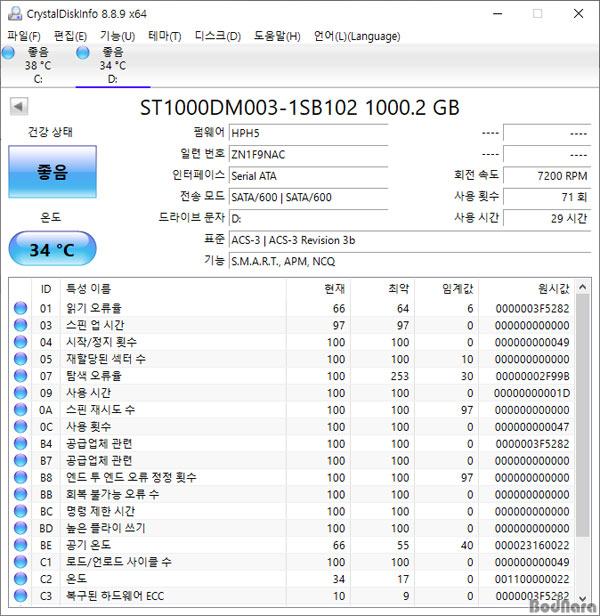Viewport: 600px width, 616px height.
Task: Click the 좋음 health status button
Action: click(x=52, y=172)
